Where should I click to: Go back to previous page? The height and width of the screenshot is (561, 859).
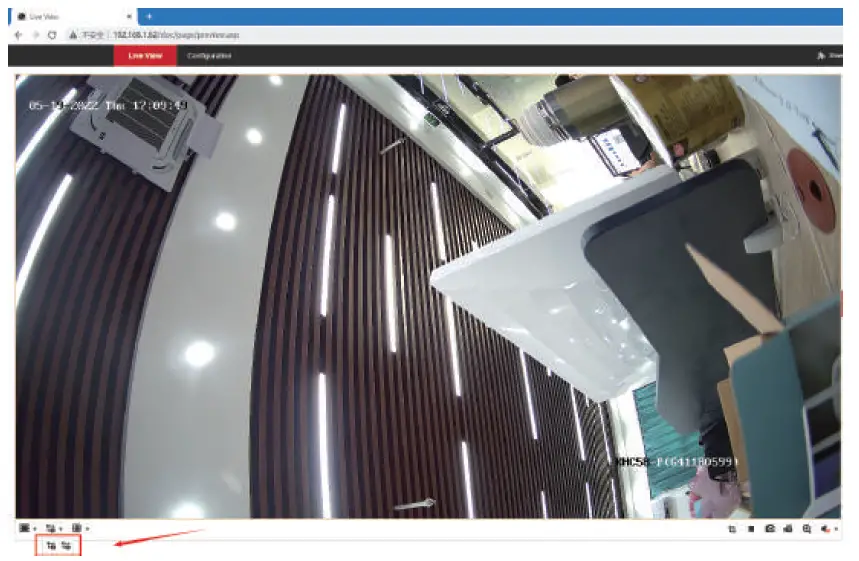pos(18,35)
